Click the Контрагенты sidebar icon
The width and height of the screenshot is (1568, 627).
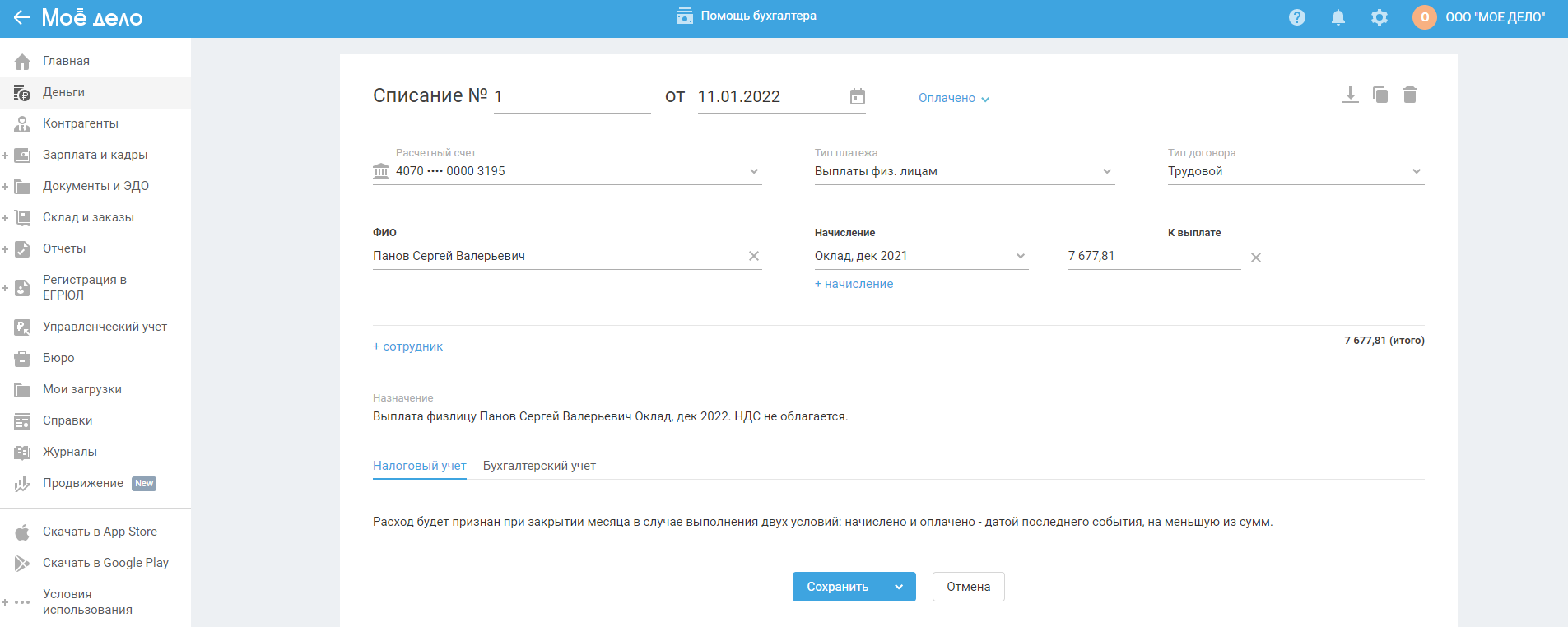(x=22, y=124)
